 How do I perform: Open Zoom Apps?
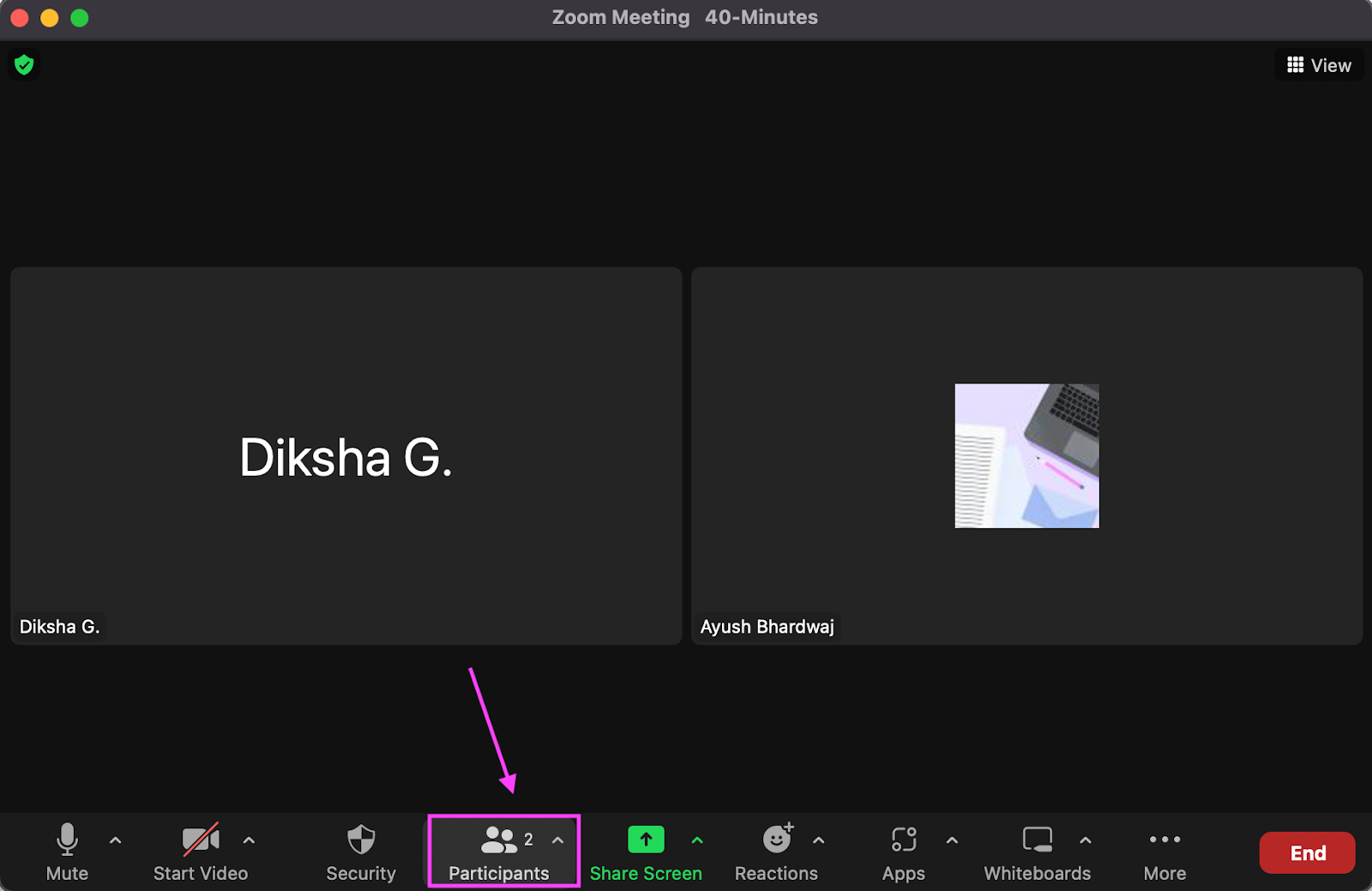click(x=903, y=851)
